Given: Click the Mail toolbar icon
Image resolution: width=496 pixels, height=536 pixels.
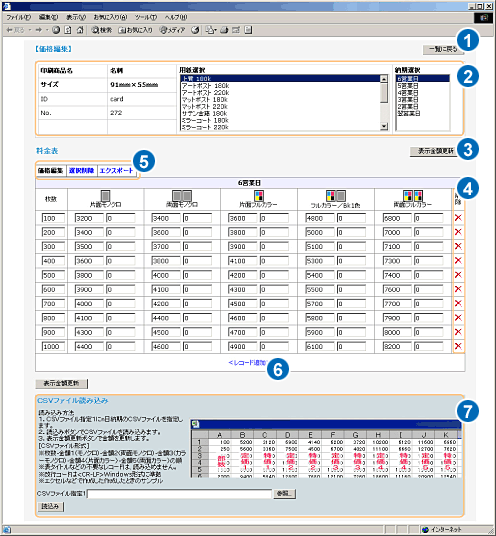Looking at the screenshot, I should (209, 30).
